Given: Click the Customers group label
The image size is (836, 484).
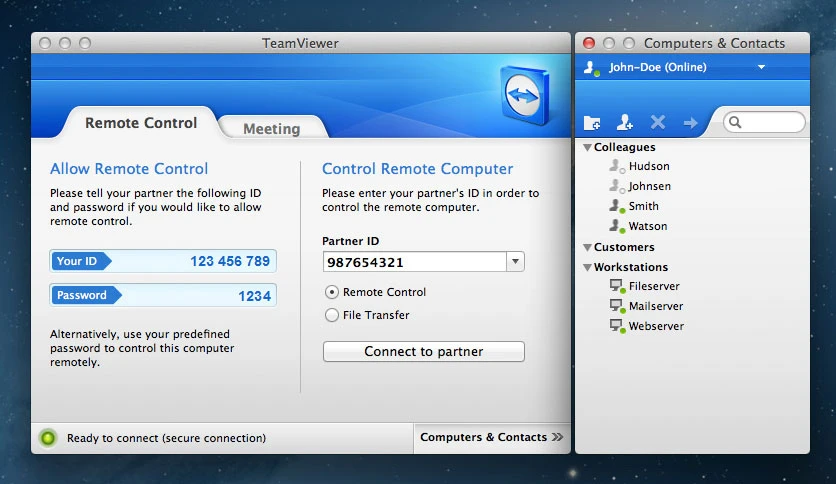Looking at the screenshot, I should coord(624,247).
